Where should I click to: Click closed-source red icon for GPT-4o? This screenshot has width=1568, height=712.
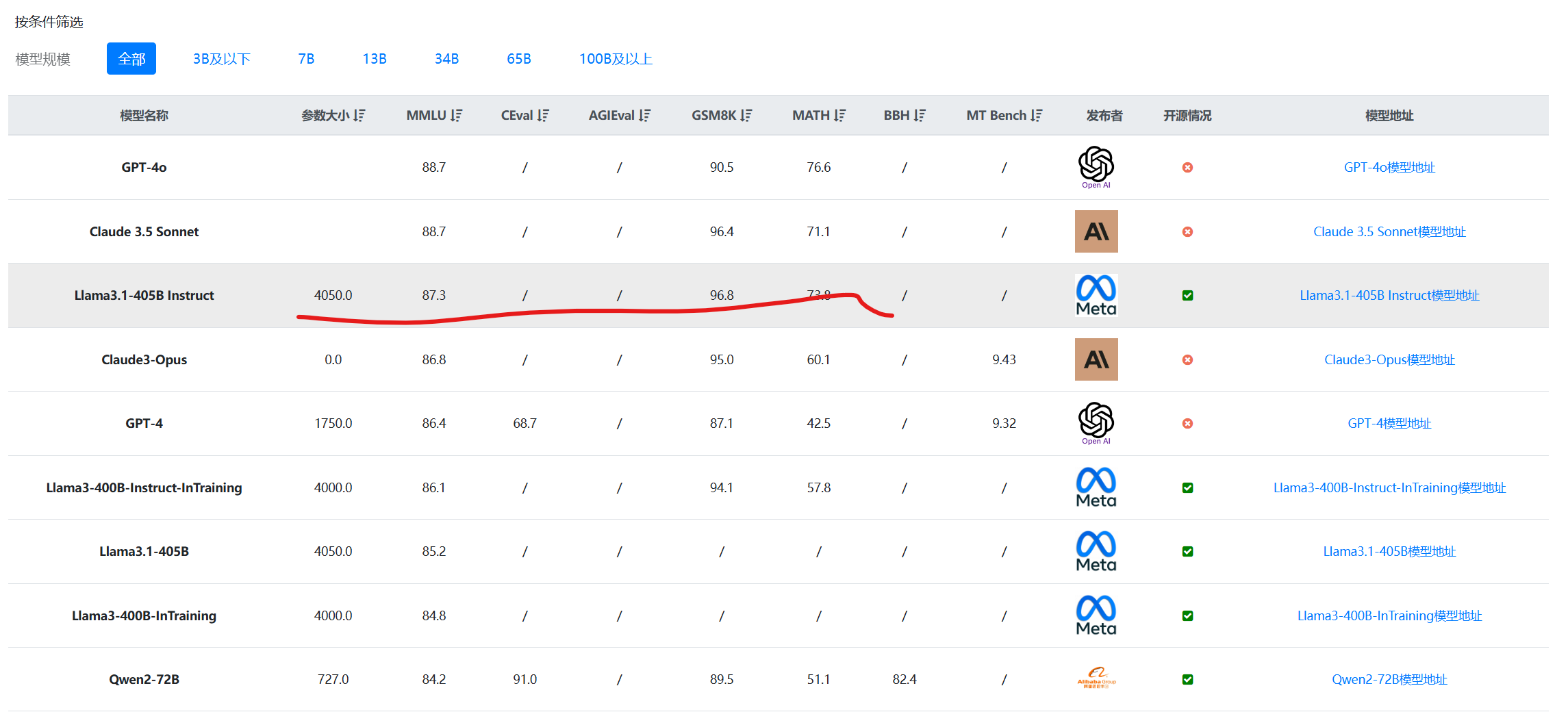1187,167
